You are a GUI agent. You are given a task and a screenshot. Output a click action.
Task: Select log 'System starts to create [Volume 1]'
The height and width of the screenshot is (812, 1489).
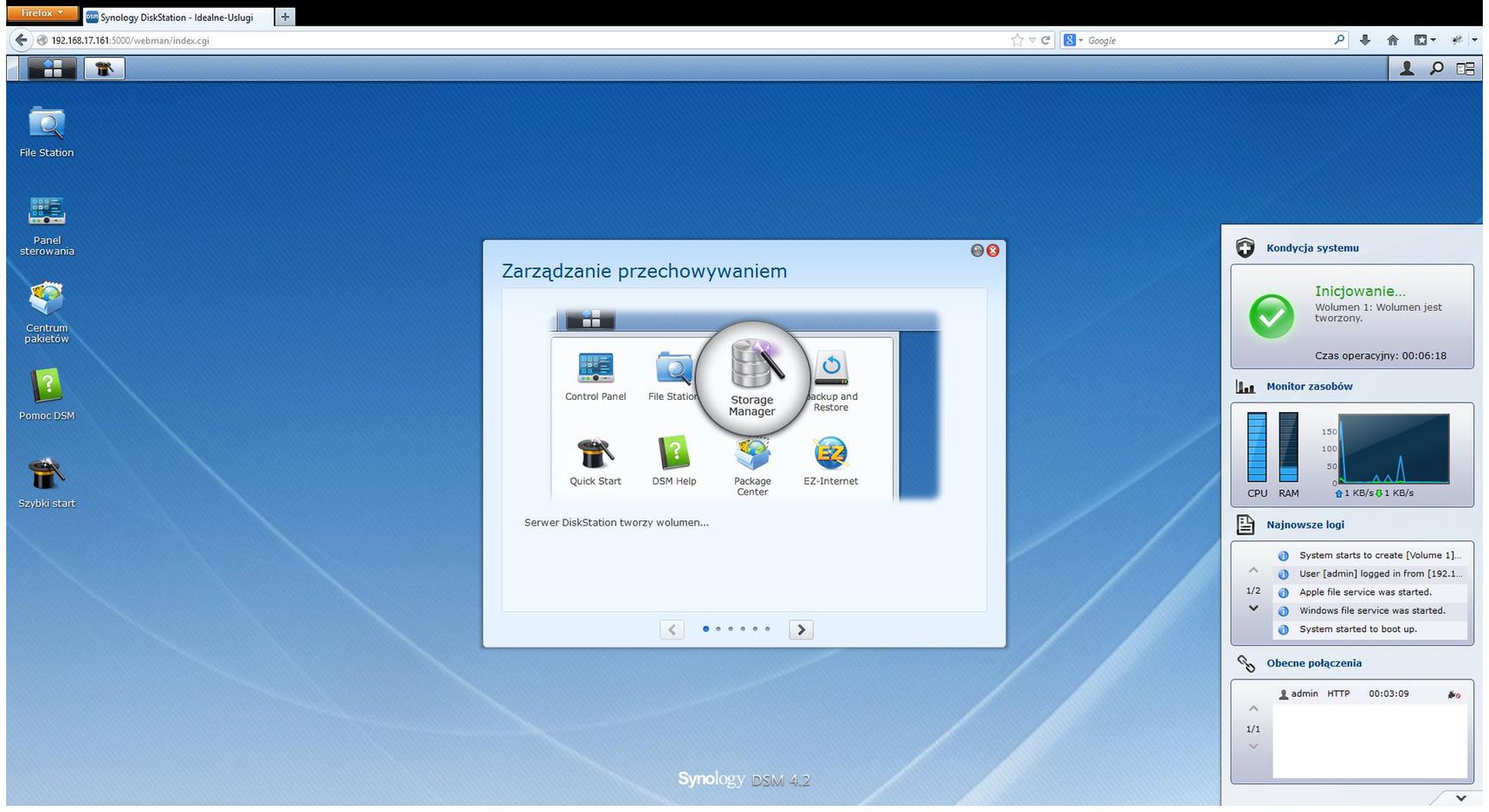click(x=1370, y=556)
